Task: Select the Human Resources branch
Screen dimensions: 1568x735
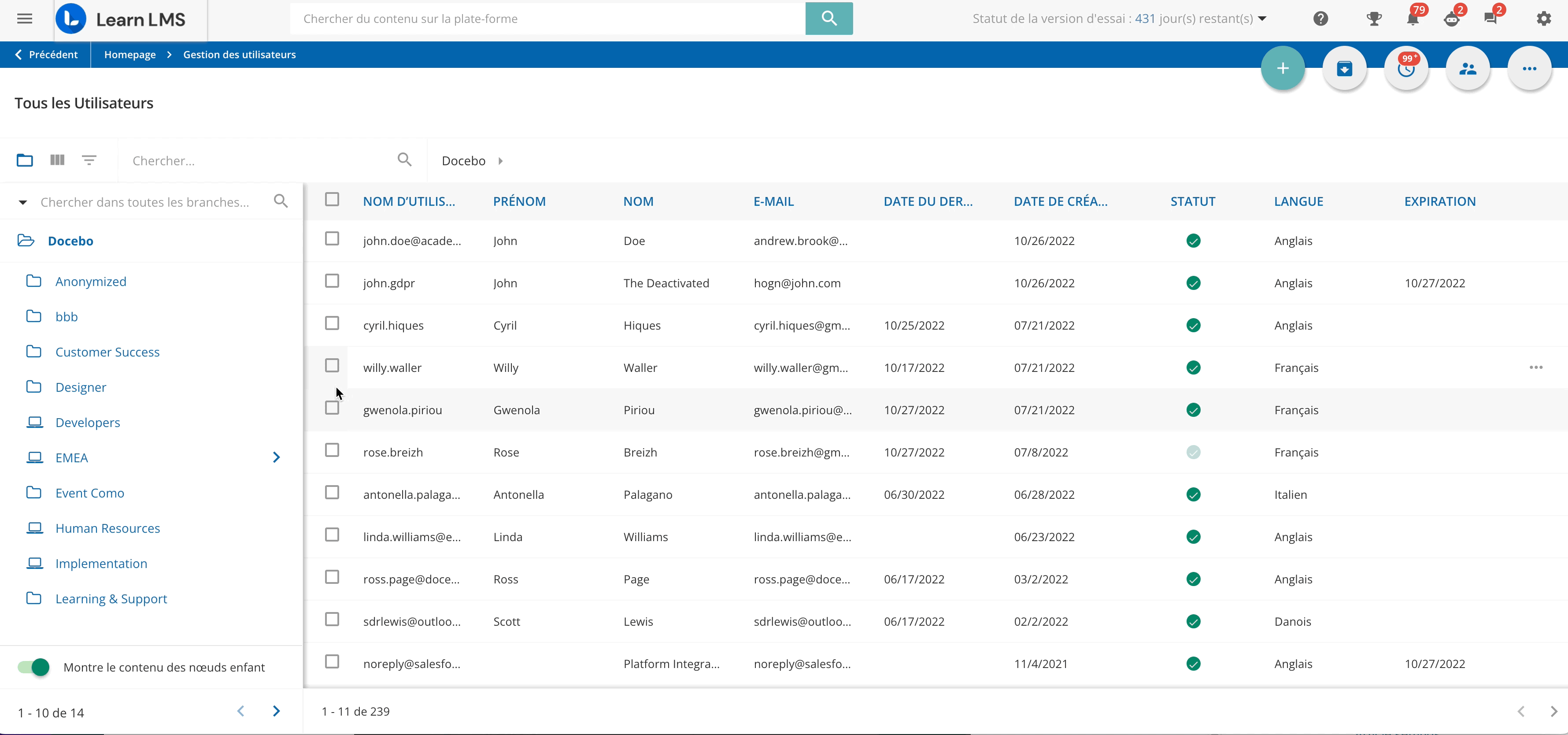Action: (x=108, y=528)
